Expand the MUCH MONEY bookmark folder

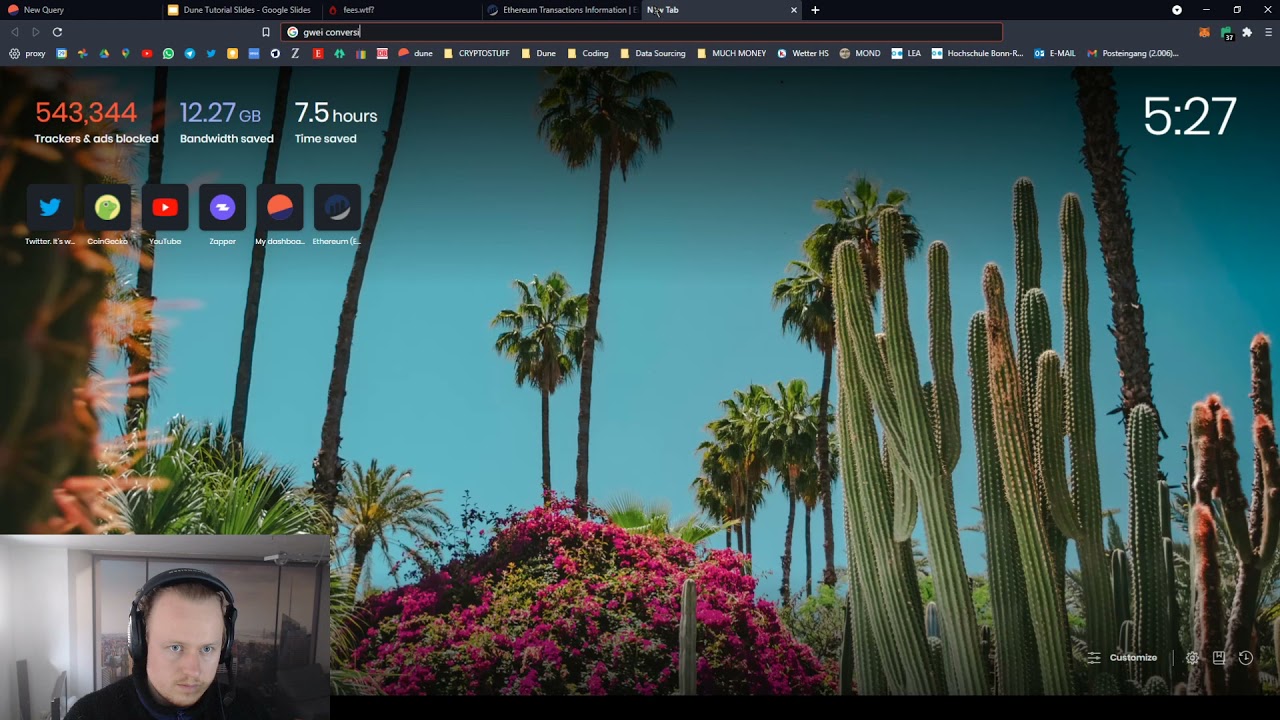click(731, 53)
